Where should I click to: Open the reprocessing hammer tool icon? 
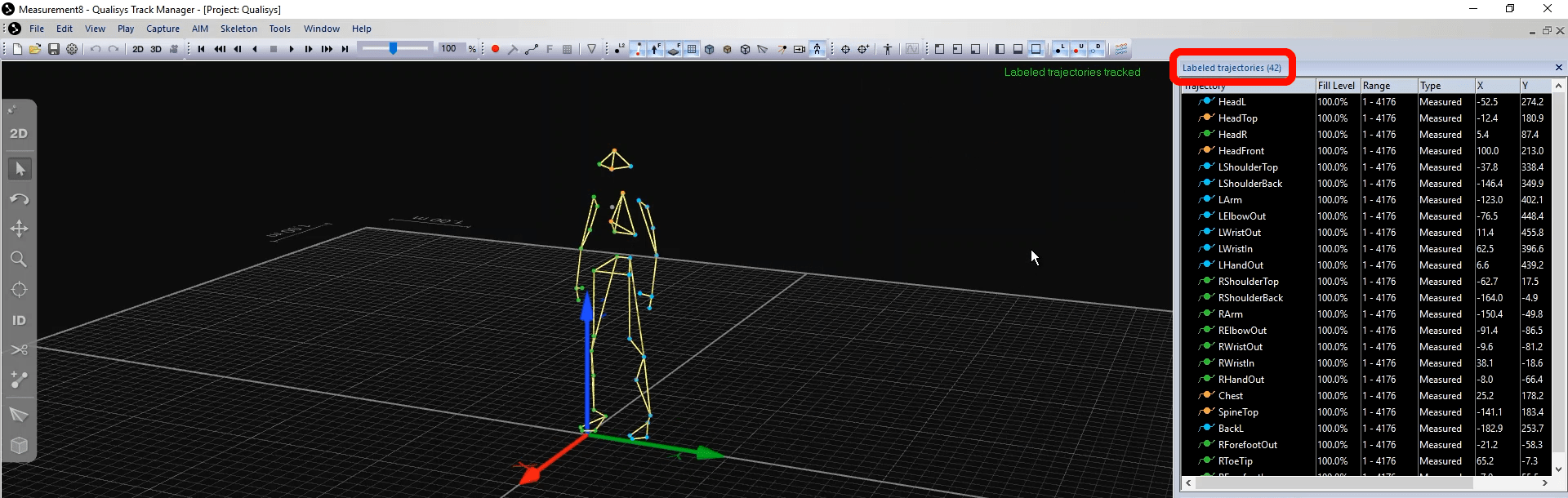pos(513,49)
